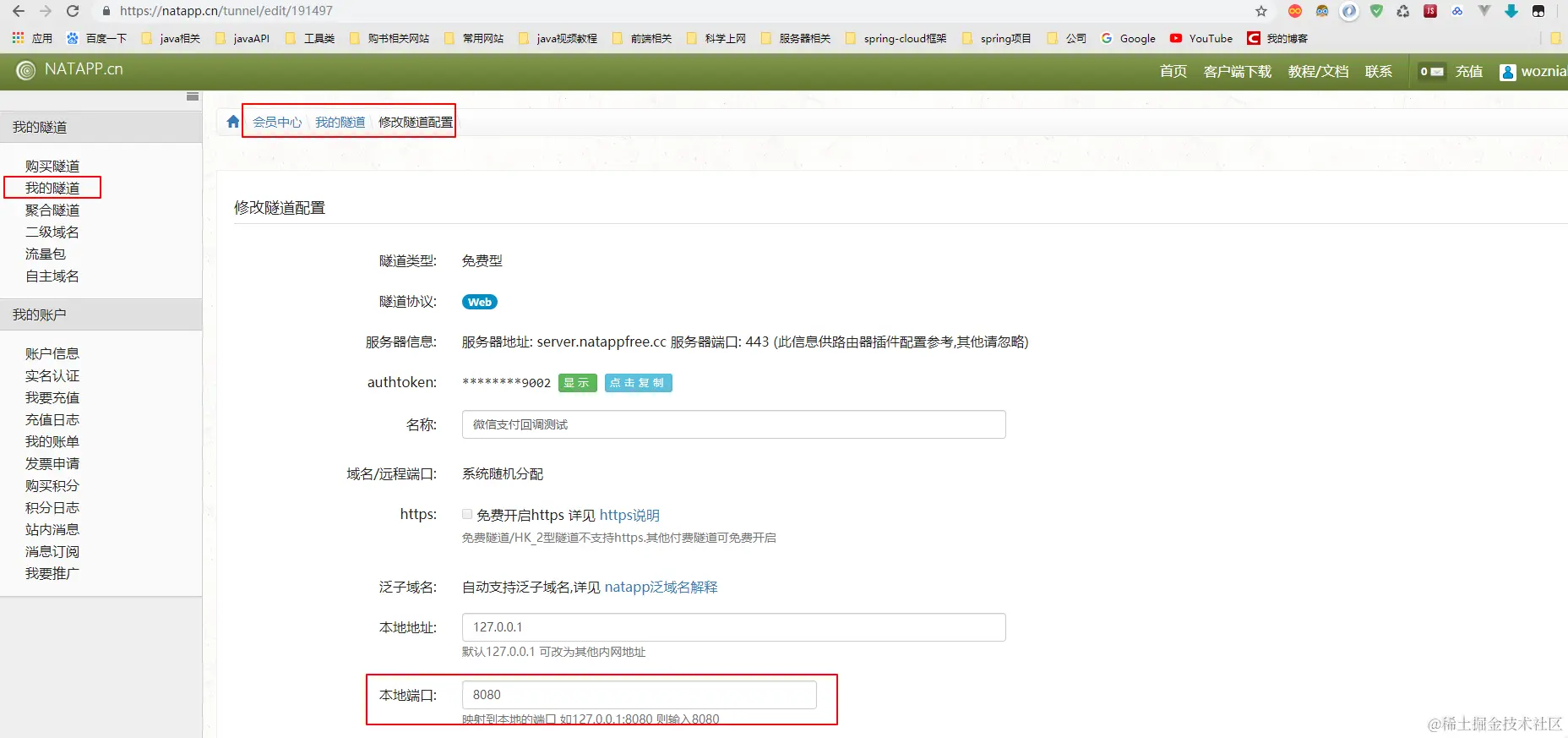Focus the 名称 tunnel name field
Viewport: 1568px width, 738px height.
[733, 424]
